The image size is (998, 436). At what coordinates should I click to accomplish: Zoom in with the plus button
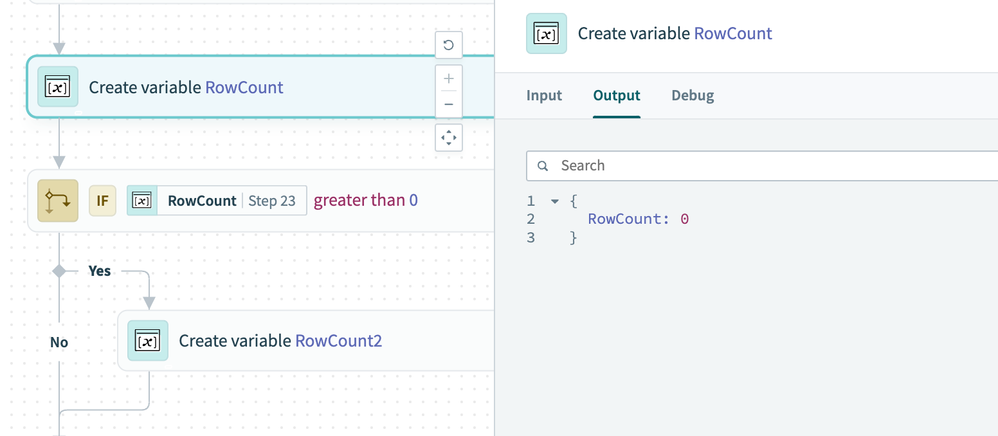coord(448,79)
